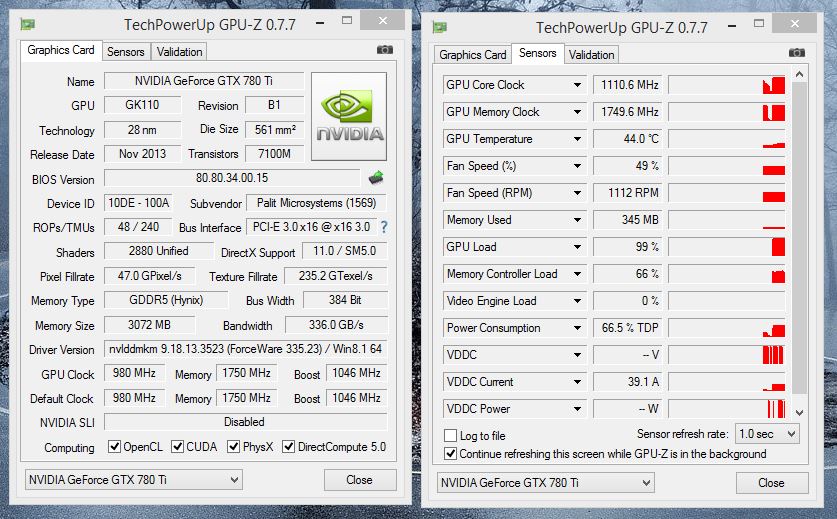837x519 pixels.
Task: Open the VDDC Power sensor dropdown
Action: click(x=577, y=409)
